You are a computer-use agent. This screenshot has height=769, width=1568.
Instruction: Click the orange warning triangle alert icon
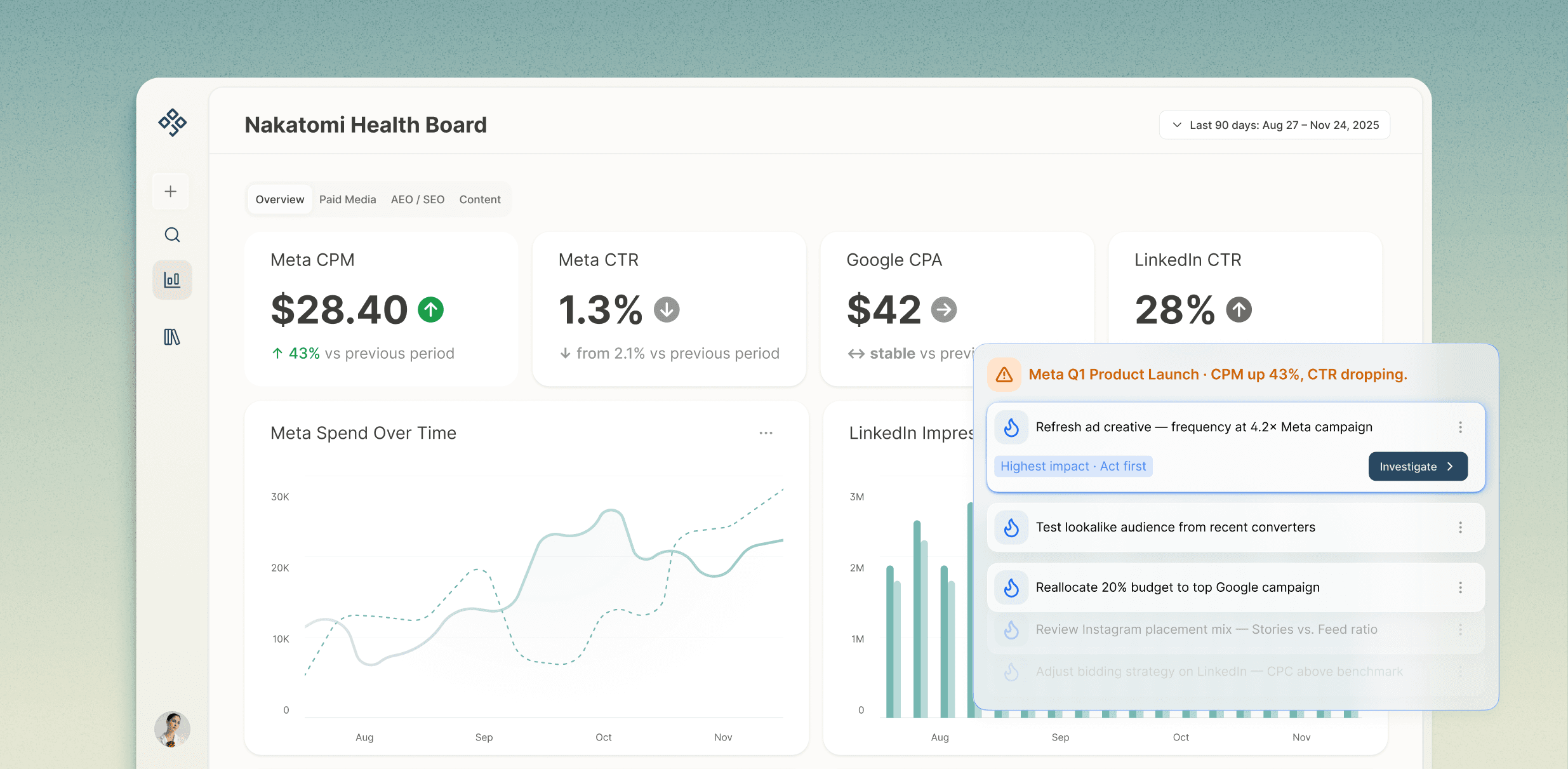(x=1004, y=375)
